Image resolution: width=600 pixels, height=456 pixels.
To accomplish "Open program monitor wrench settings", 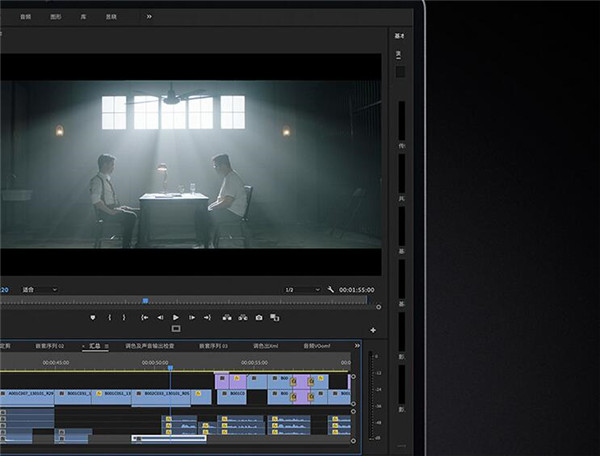I will pyautogui.click(x=331, y=290).
